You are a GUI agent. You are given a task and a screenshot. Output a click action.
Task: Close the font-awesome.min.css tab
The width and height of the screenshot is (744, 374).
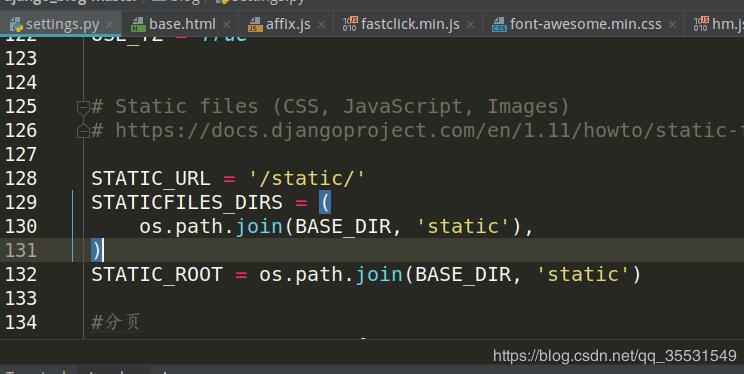pos(672,24)
